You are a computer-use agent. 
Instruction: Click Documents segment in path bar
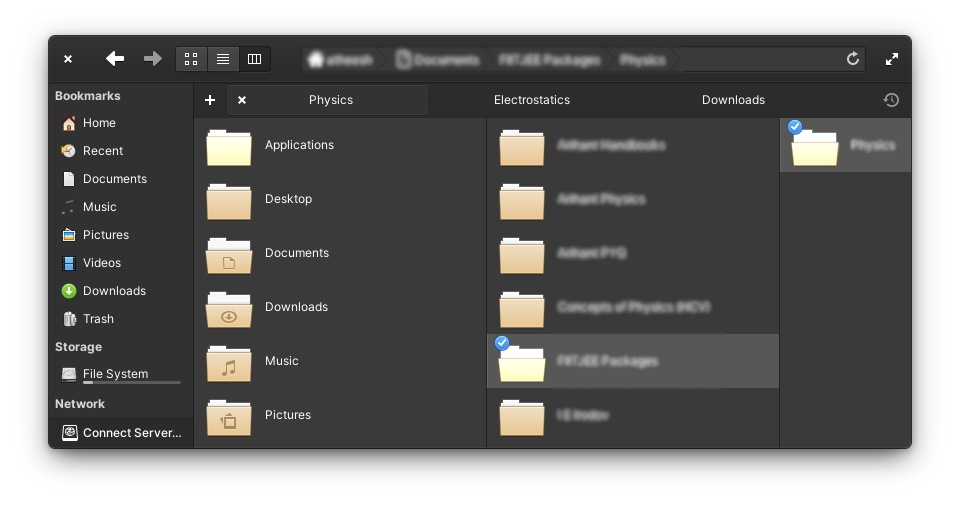tap(437, 59)
